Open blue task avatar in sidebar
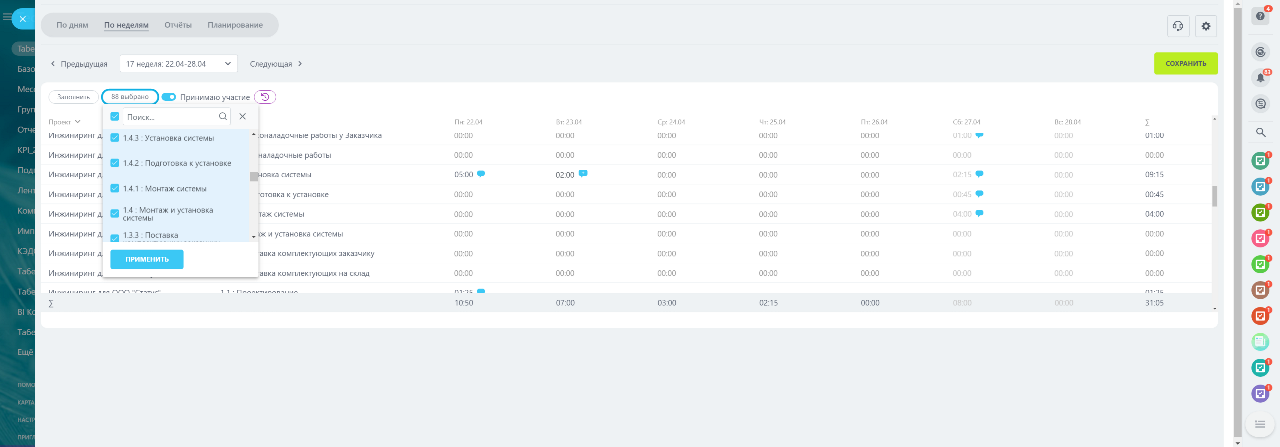Viewport: 1280px width, 447px height. pos(1261,186)
